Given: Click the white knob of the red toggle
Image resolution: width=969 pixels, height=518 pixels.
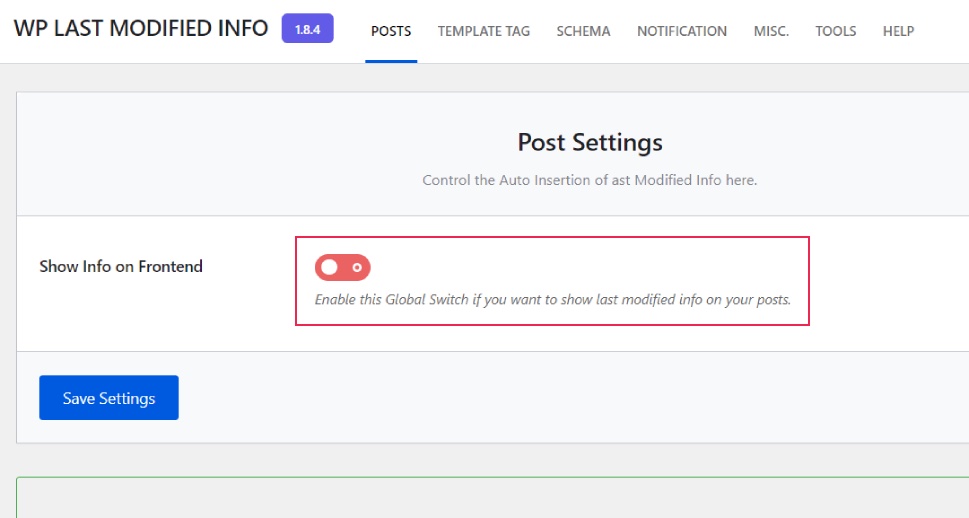Looking at the screenshot, I should point(330,267).
